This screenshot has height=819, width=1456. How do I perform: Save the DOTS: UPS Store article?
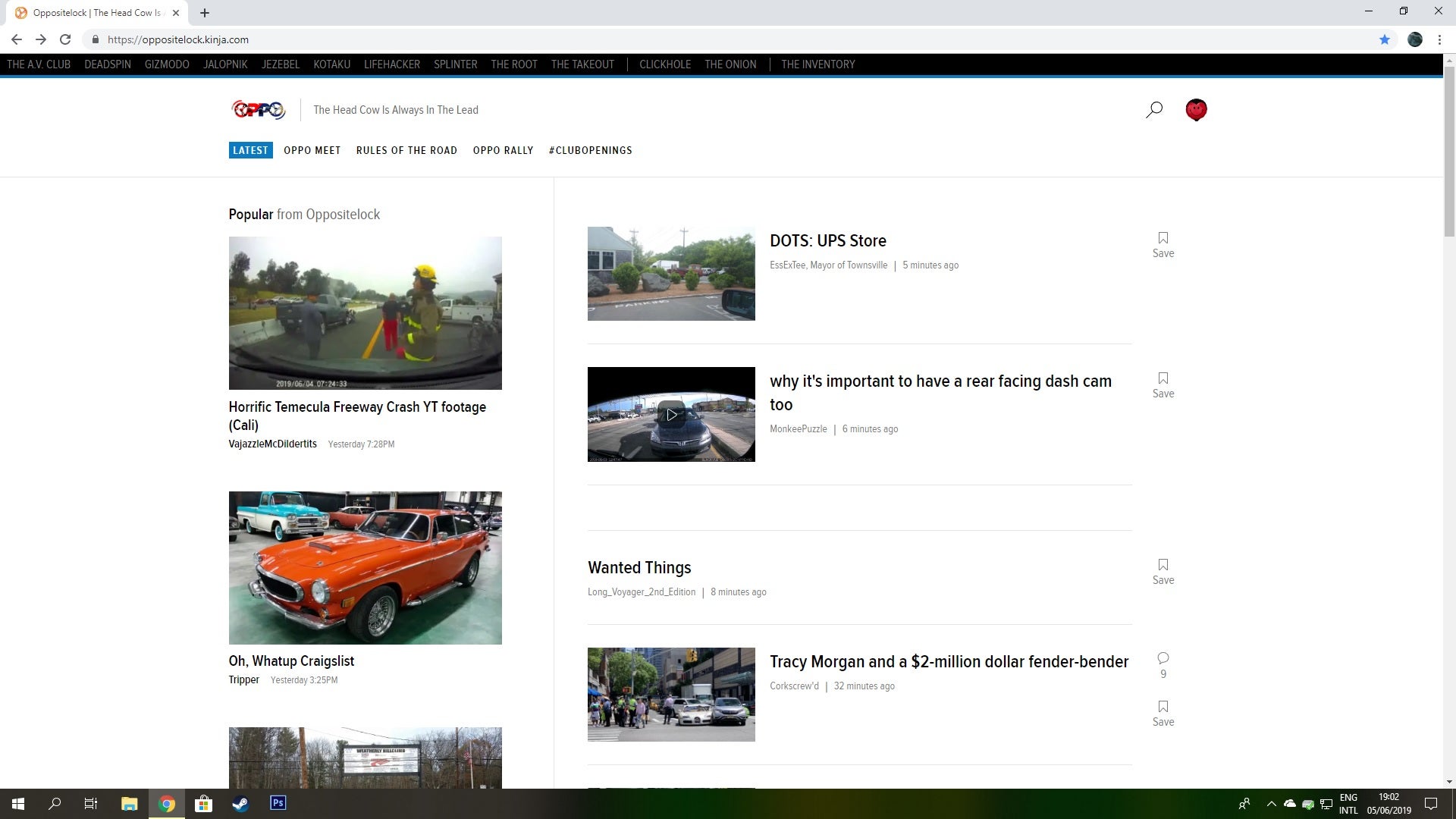[1163, 246]
